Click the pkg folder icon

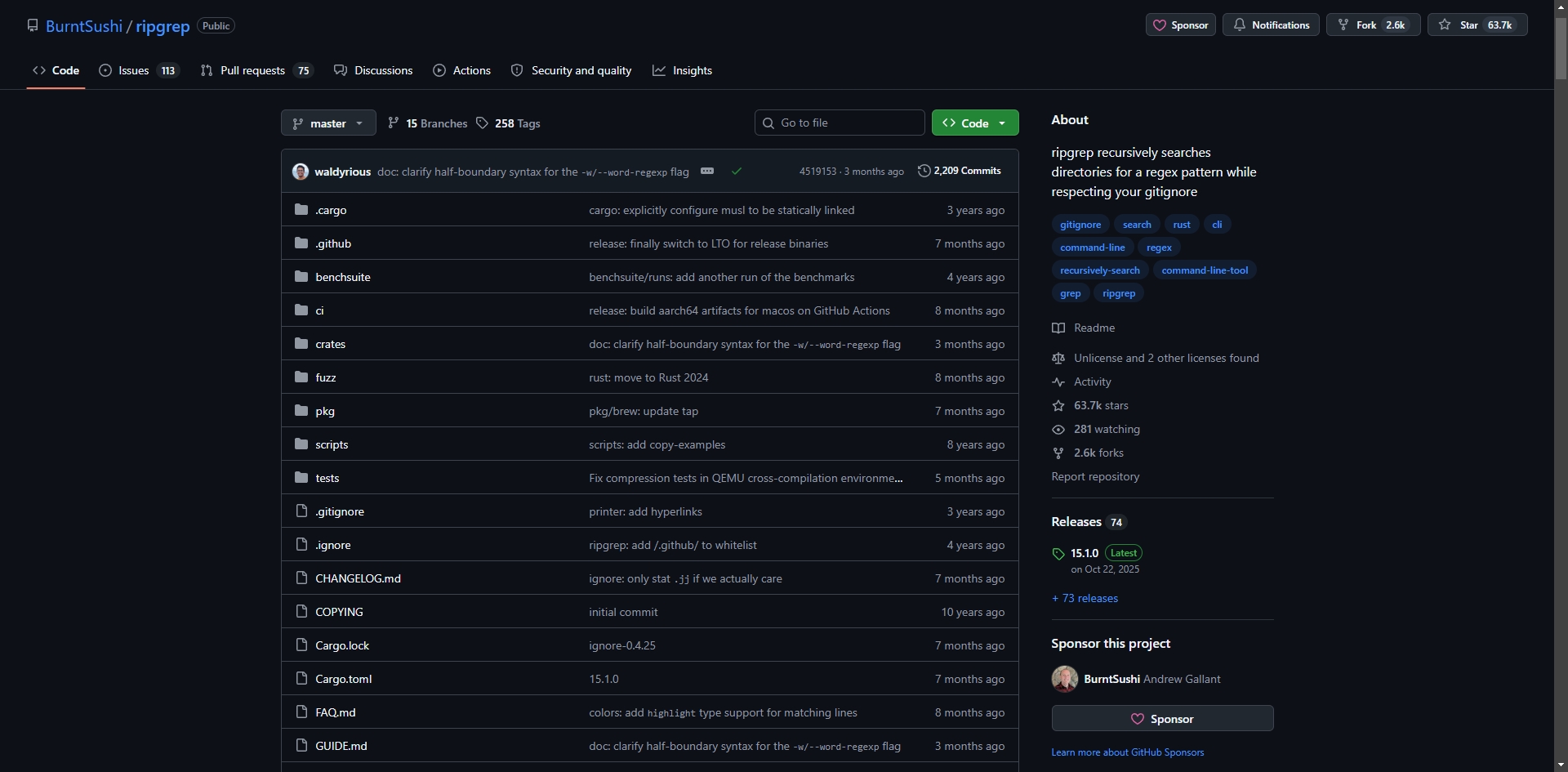coord(301,411)
